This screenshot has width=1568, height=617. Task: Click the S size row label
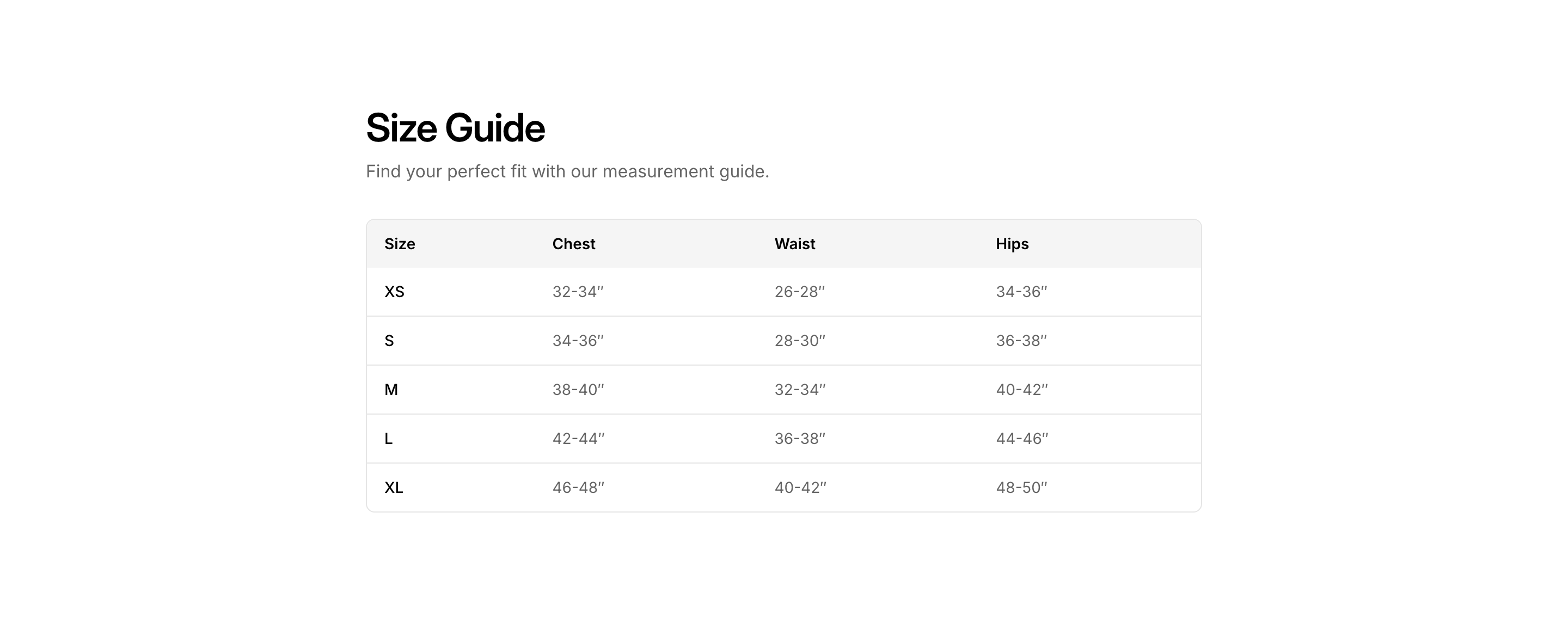tap(390, 341)
